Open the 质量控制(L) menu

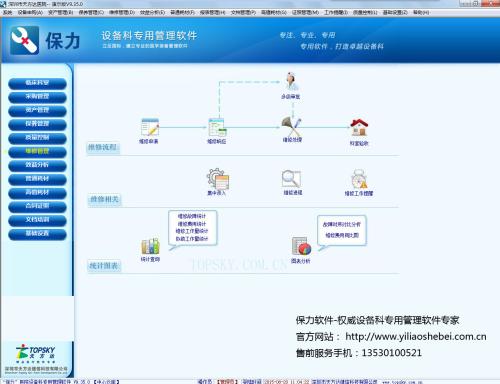[x=365, y=12]
